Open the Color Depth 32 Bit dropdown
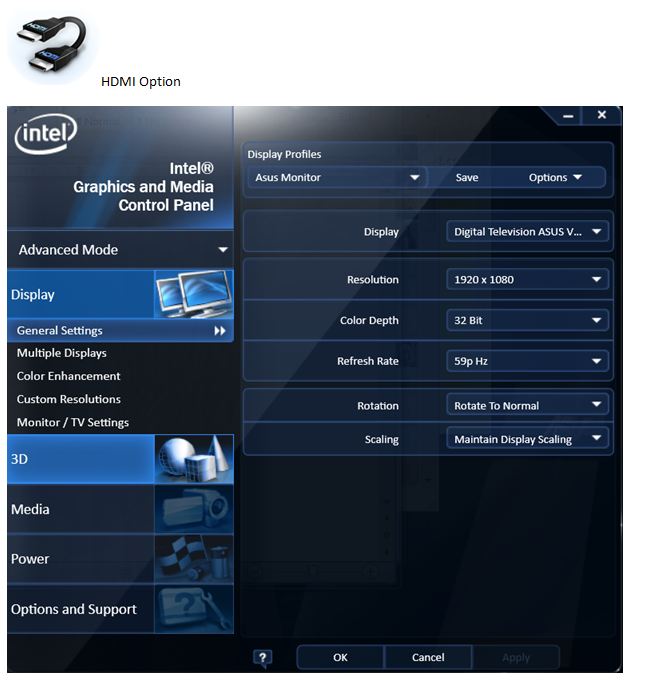 526,321
